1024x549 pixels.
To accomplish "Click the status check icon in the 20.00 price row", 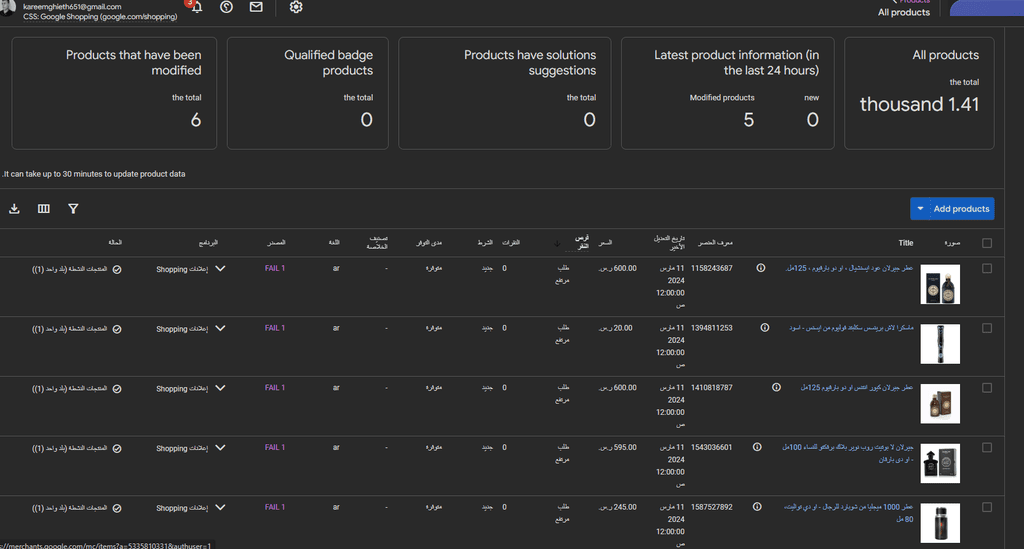I will coord(117,329).
